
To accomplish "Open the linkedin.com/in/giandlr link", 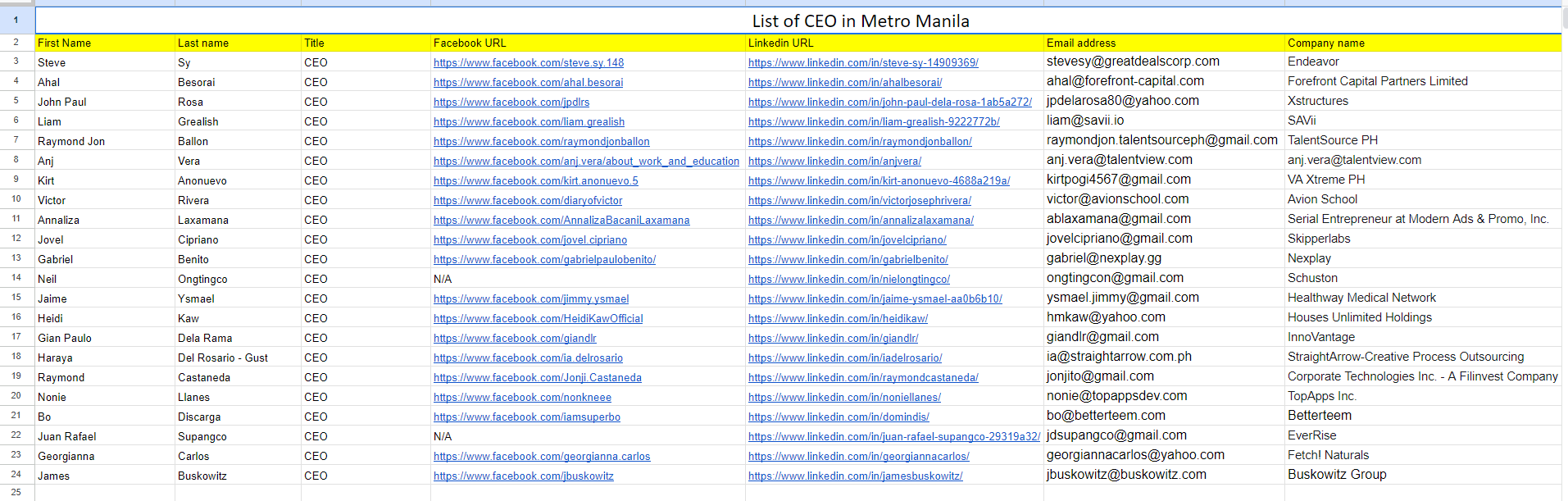I will pyautogui.click(x=833, y=338).
